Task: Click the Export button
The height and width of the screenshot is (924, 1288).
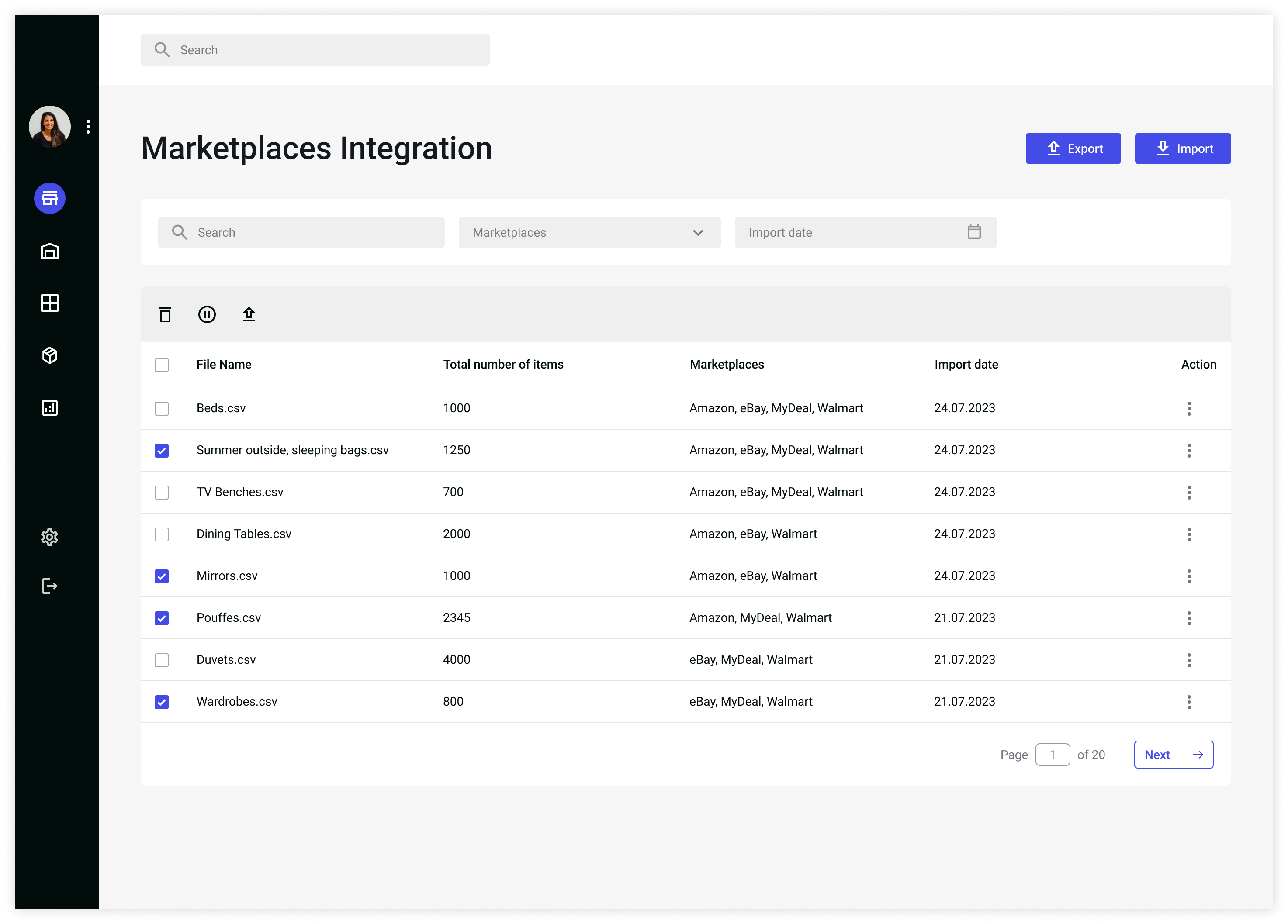Action: pos(1073,148)
